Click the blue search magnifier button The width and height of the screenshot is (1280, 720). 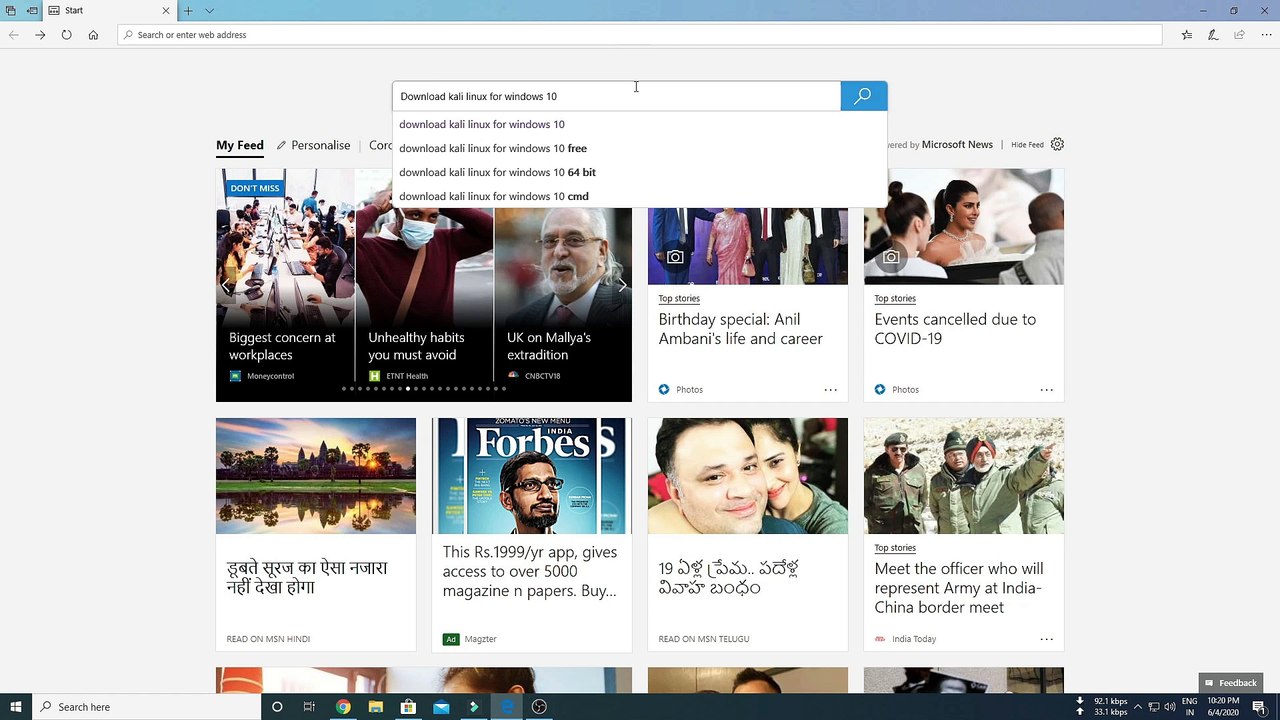click(863, 96)
